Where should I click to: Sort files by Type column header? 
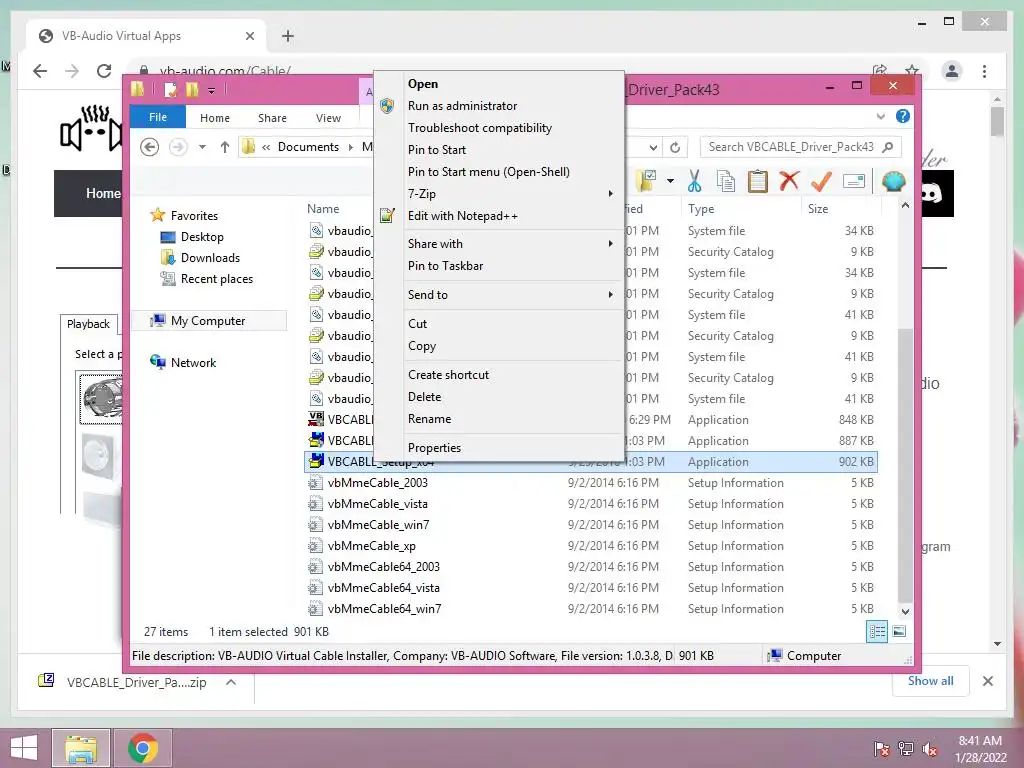pyautogui.click(x=741, y=209)
